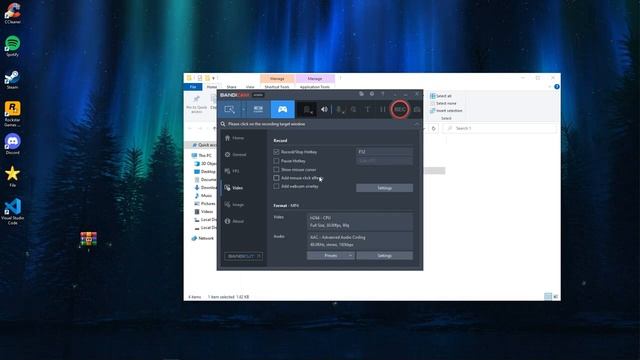Click Select all in Explorer ribbon

tap(440, 96)
